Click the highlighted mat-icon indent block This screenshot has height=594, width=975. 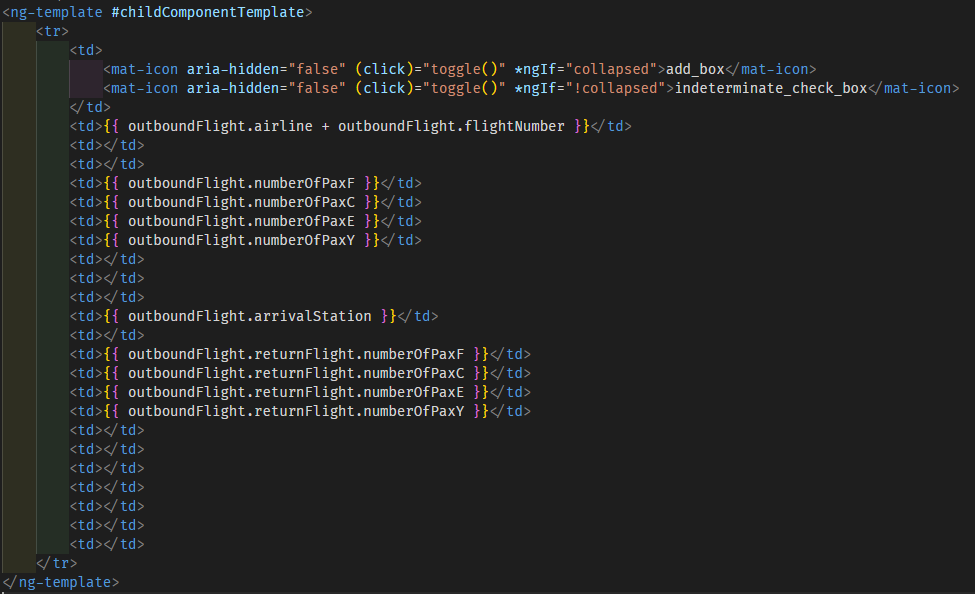pyautogui.click(x=87, y=78)
